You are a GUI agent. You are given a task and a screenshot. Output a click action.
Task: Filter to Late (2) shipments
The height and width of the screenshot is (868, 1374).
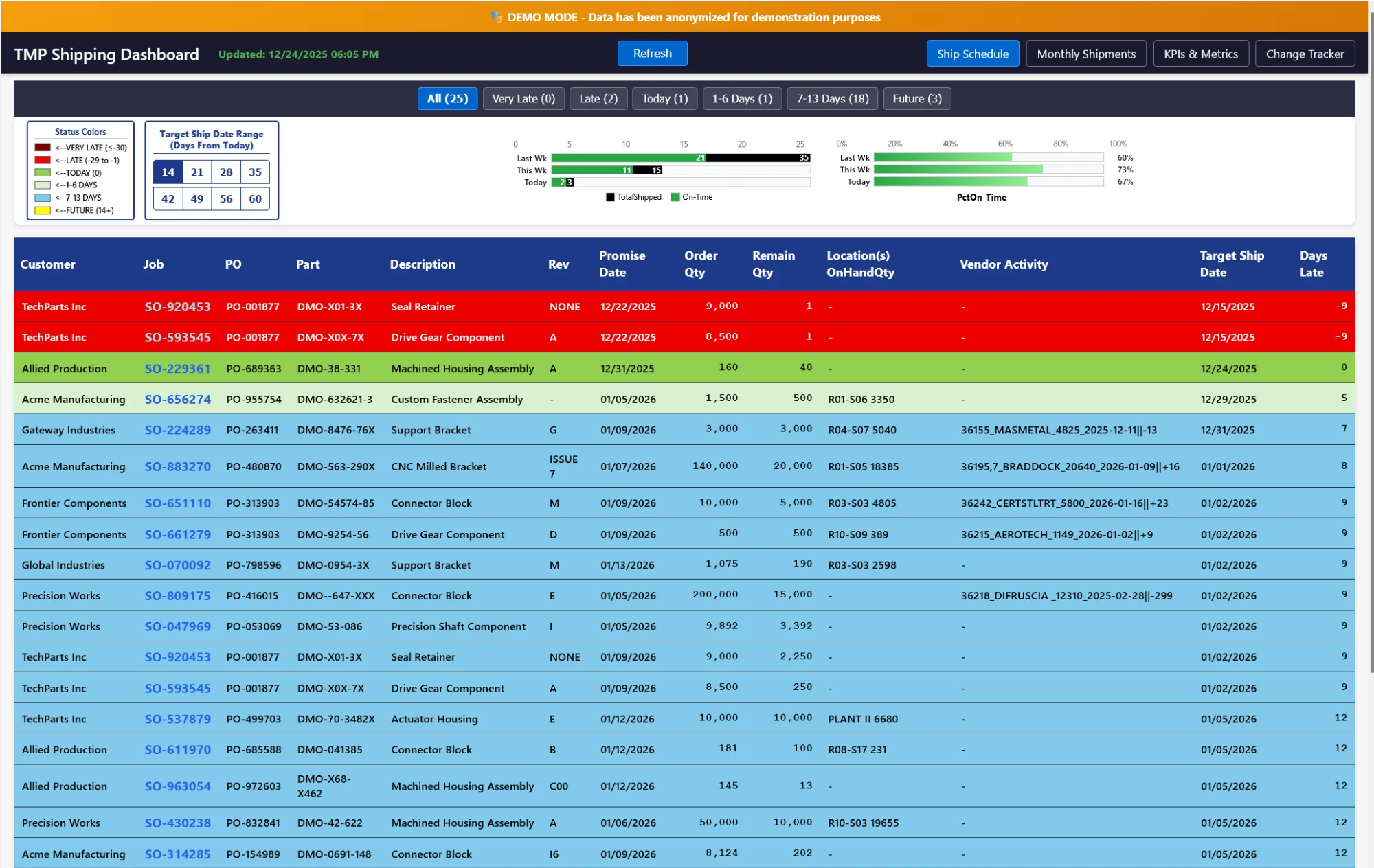tap(597, 98)
